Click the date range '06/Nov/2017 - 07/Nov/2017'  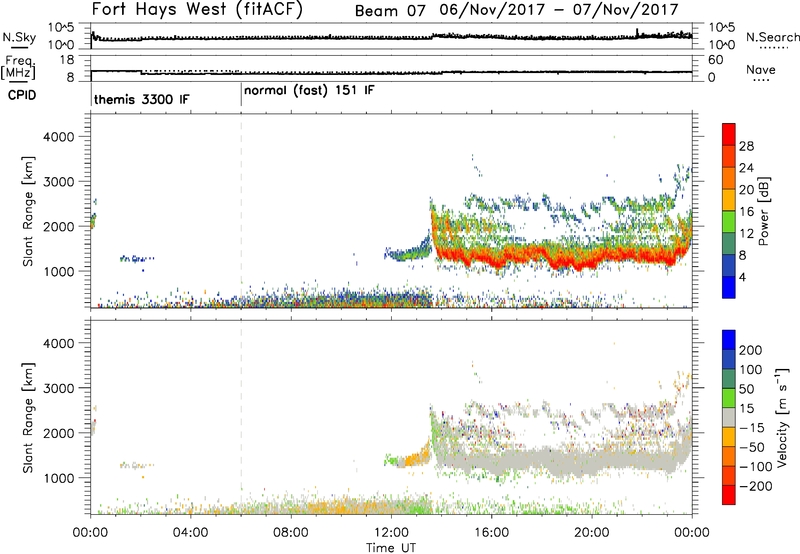click(559, 10)
